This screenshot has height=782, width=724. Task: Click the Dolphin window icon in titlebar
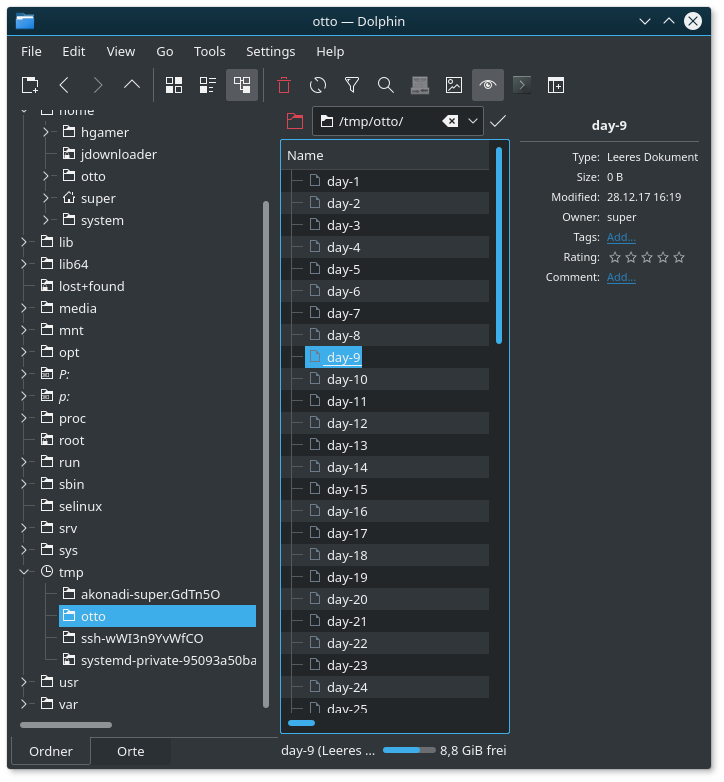pos(25,21)
